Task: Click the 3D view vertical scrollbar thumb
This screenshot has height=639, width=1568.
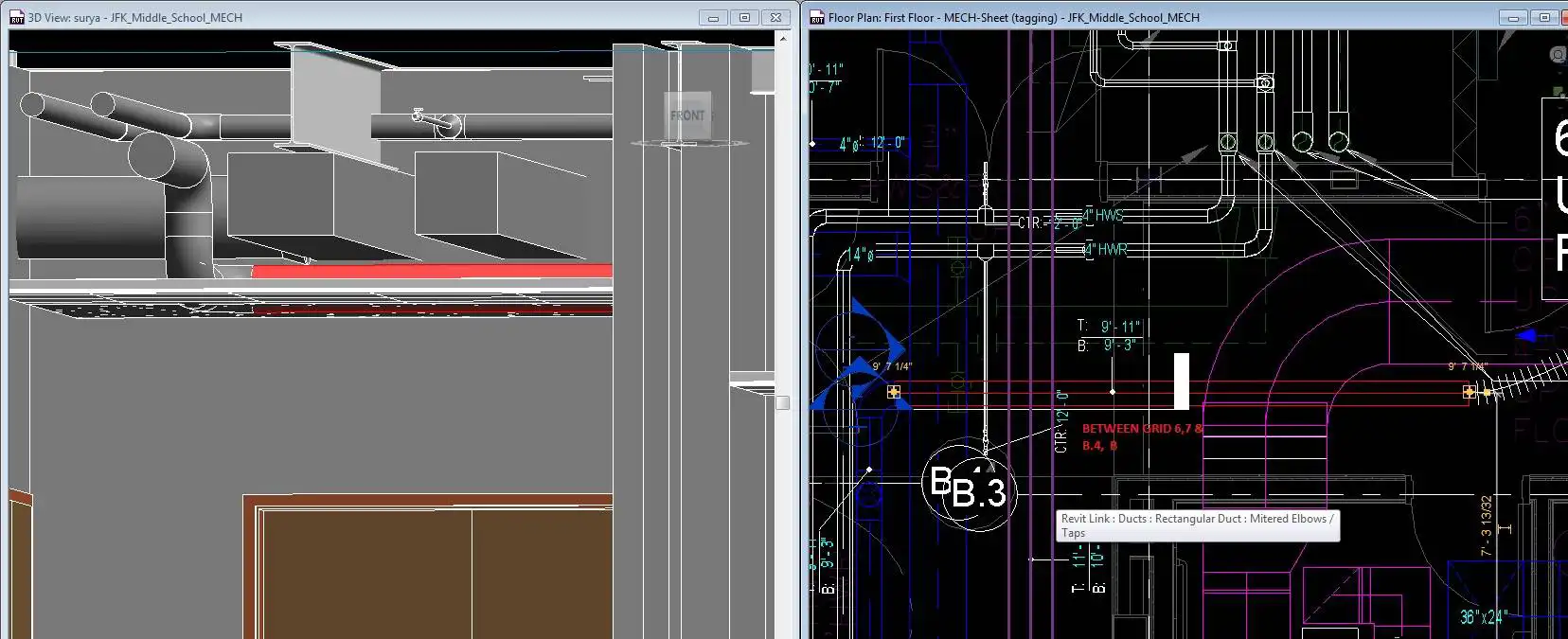Action: (782, 402)
